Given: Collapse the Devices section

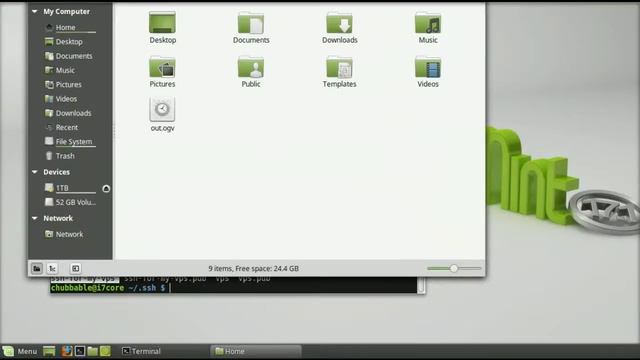Looking at the screenshot, I should click(x=35, y=172).
